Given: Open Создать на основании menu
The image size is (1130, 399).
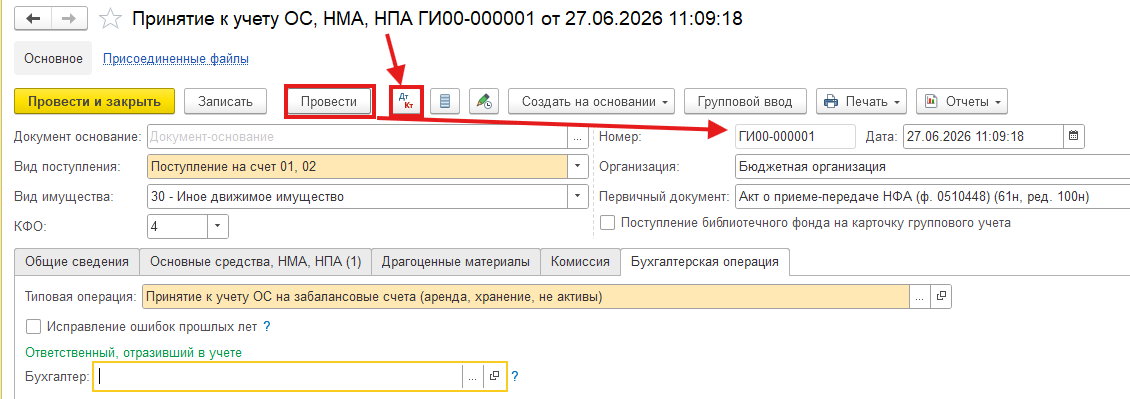Looking at the screenshot, I should tap(591, 102).
